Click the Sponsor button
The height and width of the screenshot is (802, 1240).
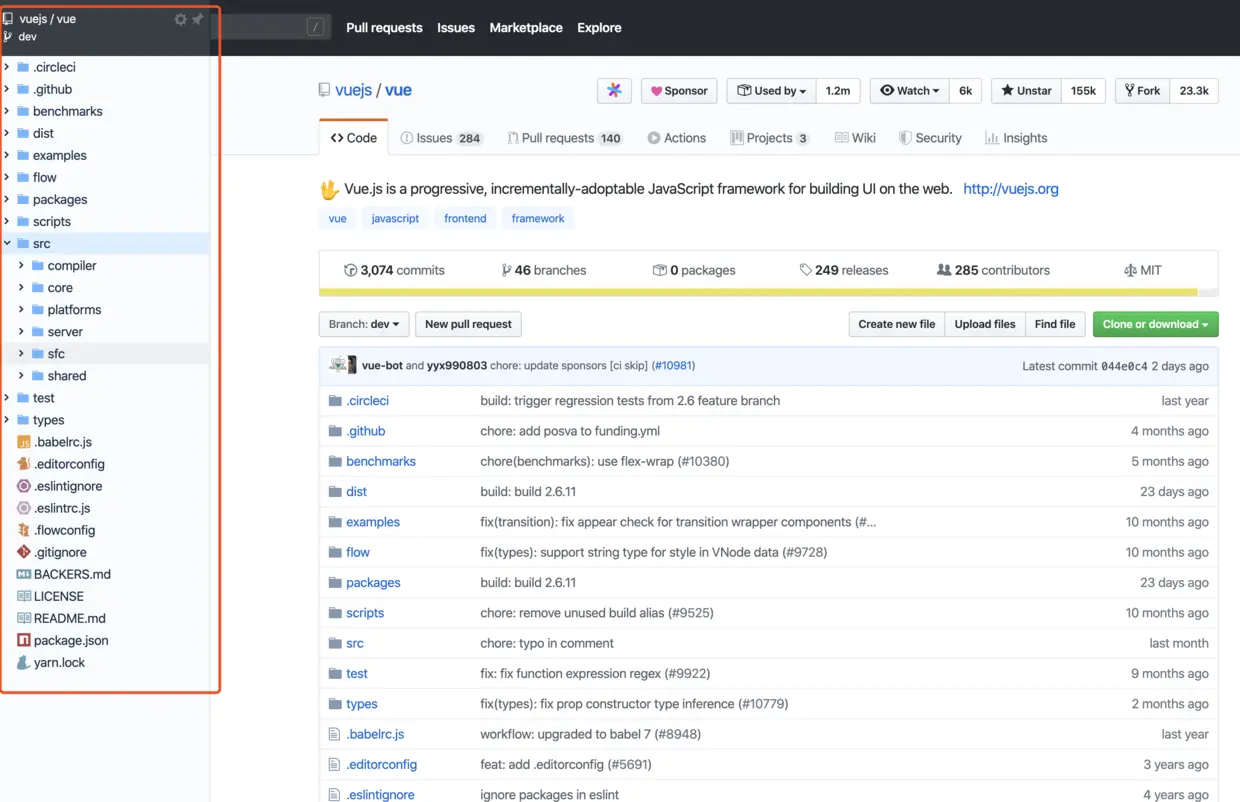pyautogui.click(x=679, y=90)
